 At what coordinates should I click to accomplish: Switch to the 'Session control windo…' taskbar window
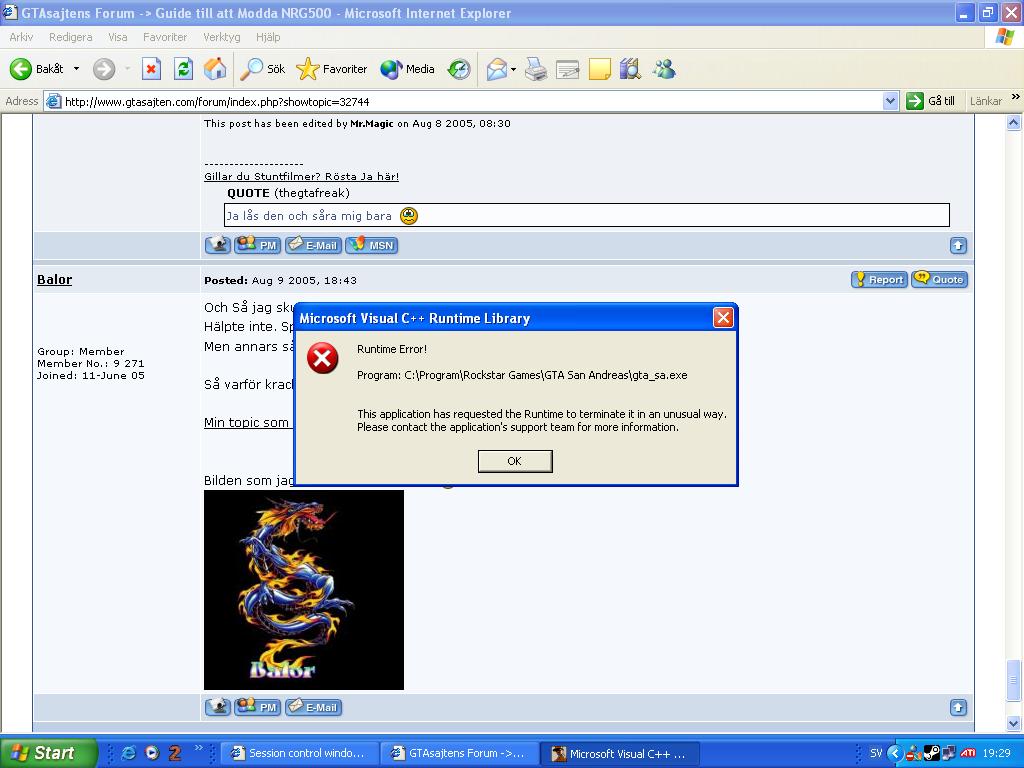click(x=299, y=754)
